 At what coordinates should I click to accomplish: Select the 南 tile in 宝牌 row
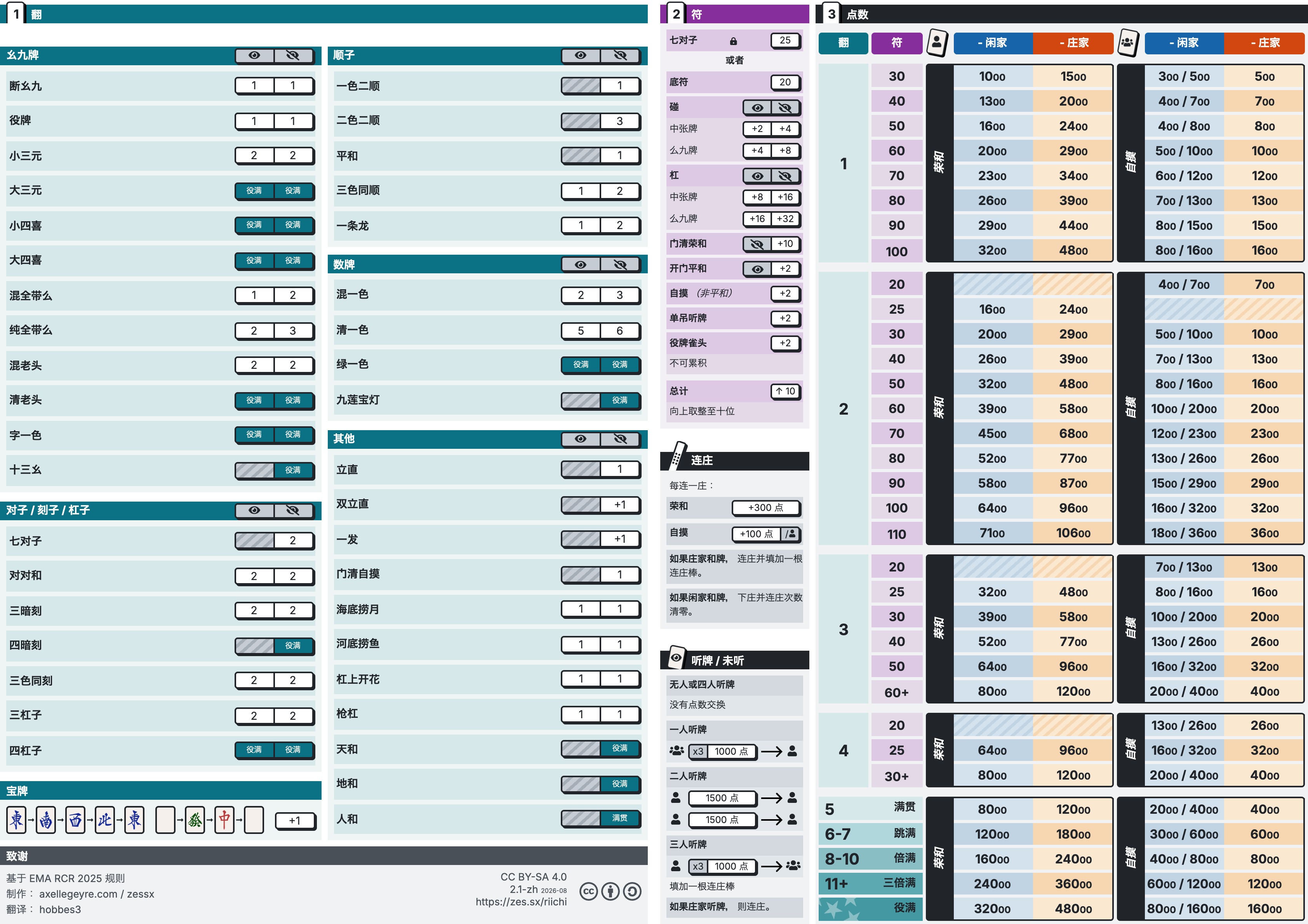pyautogui.click(x=46, y=820)
